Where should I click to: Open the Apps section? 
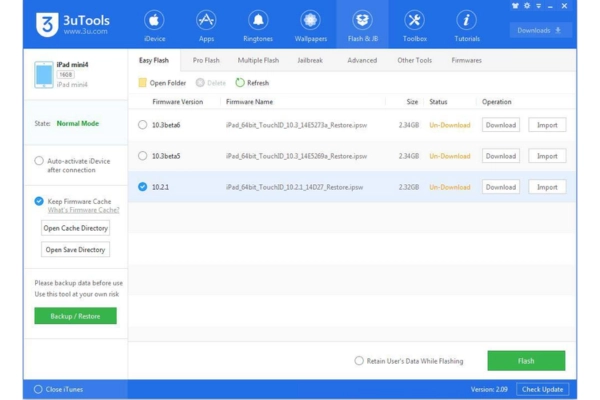[x=206, y=25]
